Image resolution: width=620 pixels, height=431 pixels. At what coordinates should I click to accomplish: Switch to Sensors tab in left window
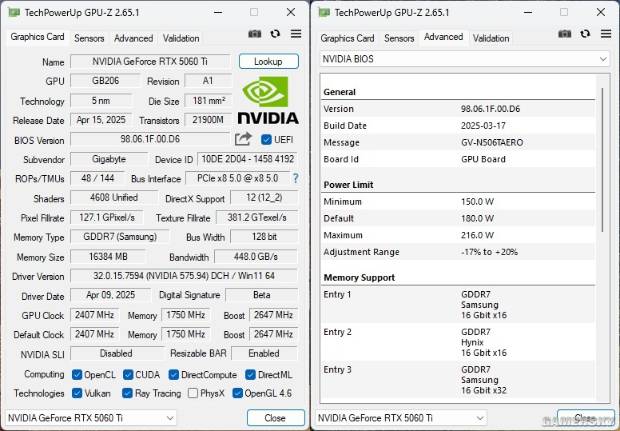click(x=89, y=38)
